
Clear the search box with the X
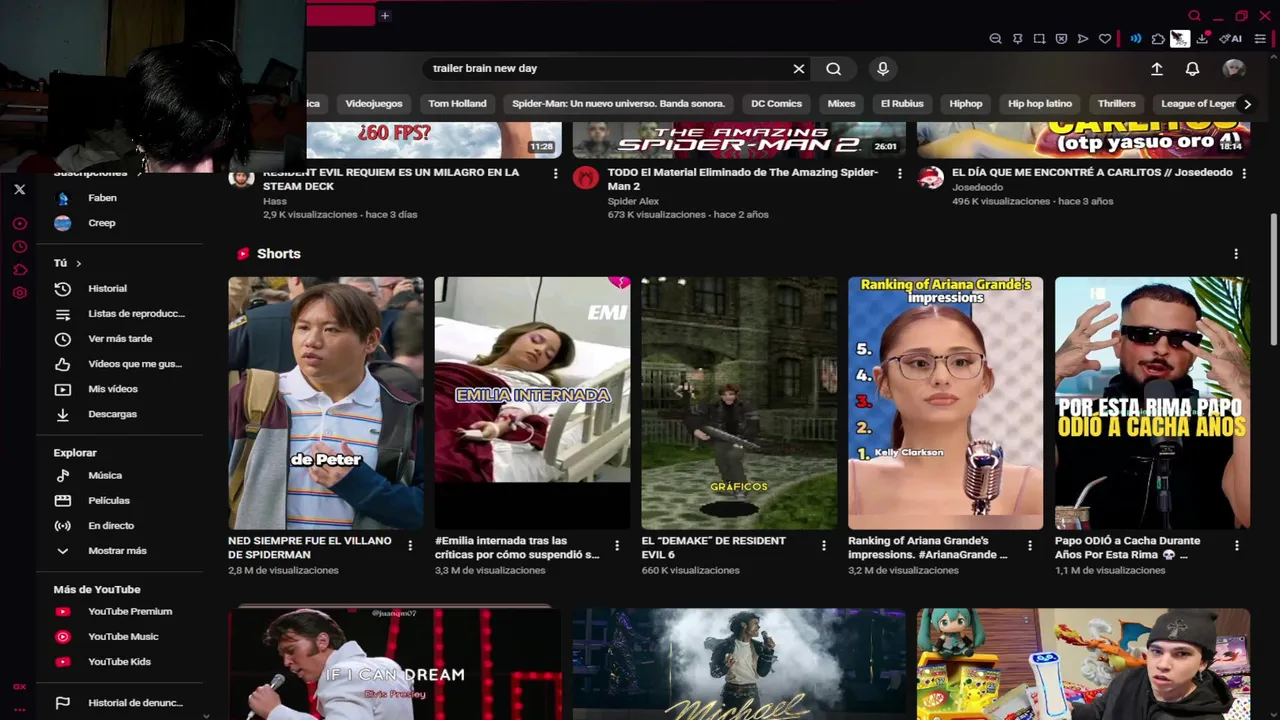798,68
